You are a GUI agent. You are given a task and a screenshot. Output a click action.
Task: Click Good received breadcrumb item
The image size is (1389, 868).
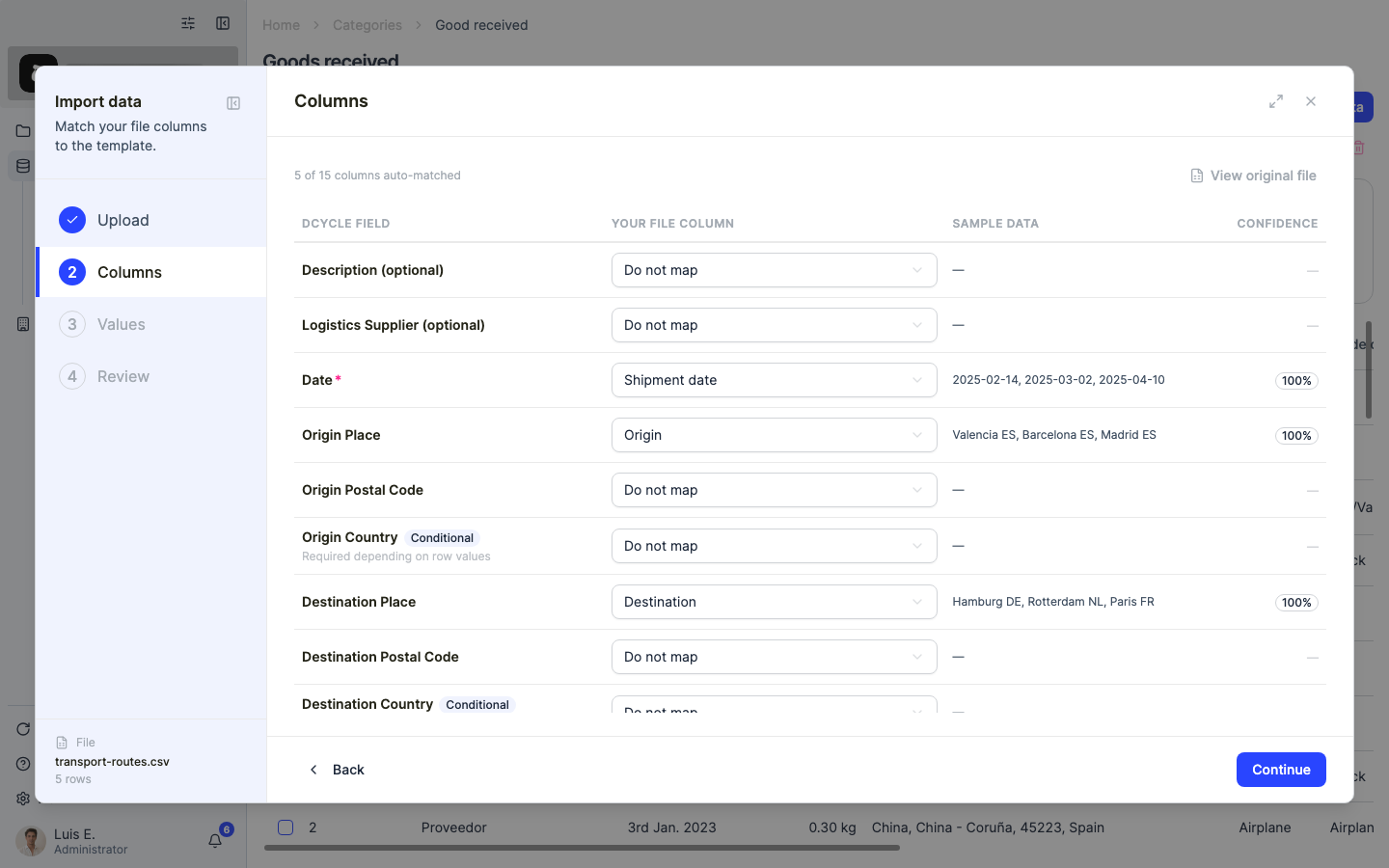click(x=481, y=25)
